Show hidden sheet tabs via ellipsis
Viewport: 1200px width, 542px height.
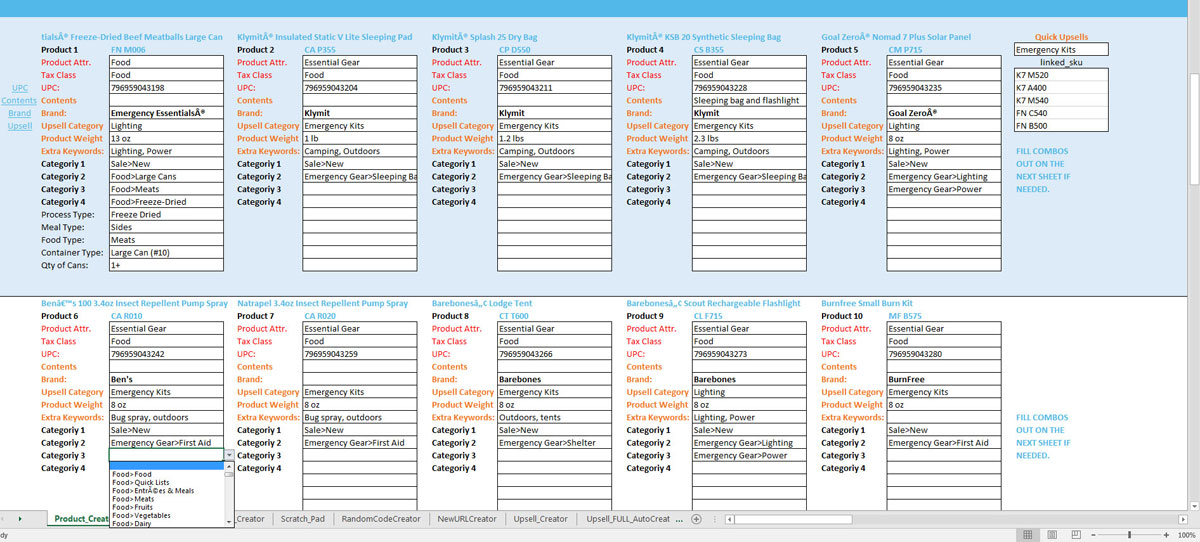tap(681, 519)
